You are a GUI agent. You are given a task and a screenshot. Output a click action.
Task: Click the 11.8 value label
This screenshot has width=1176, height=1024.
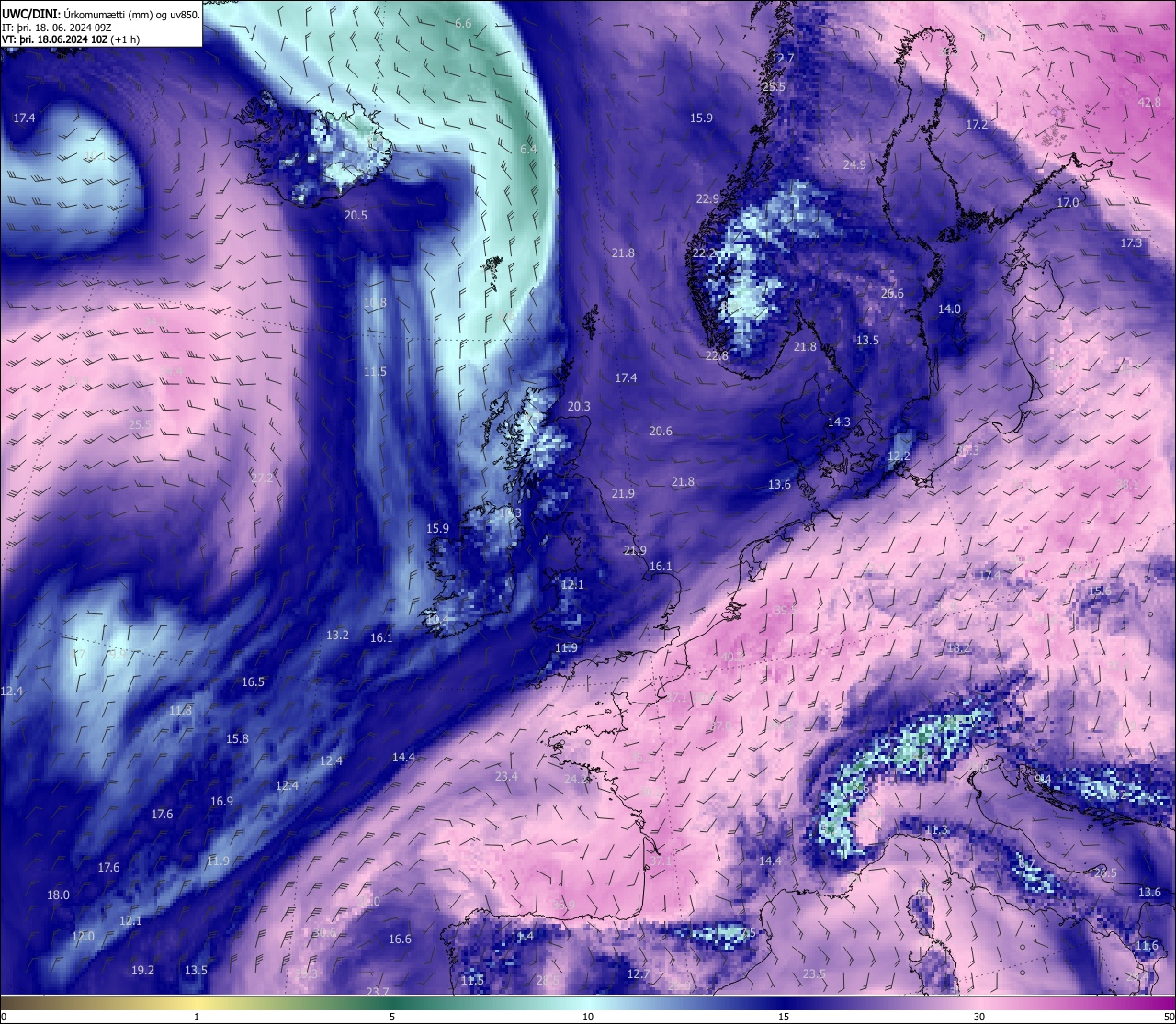(x=181, y=711)
